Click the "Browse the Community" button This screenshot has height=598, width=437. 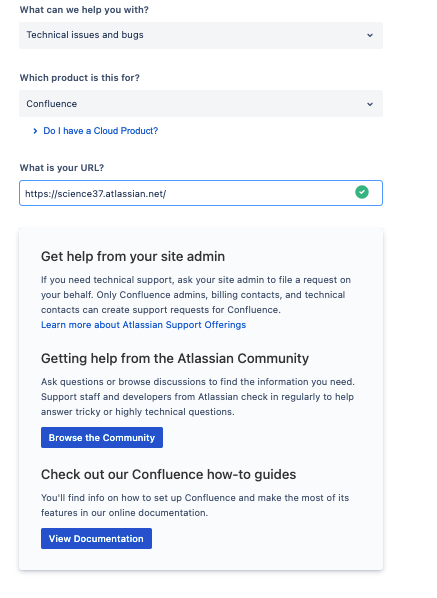coord(102,437)
